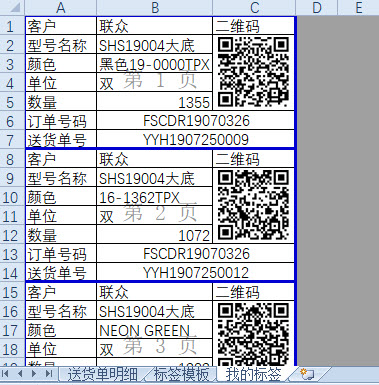Select 订单号码 cell in row 13
Image resolution: width=379 pixels, height=385 pixels.
[61, 254]
